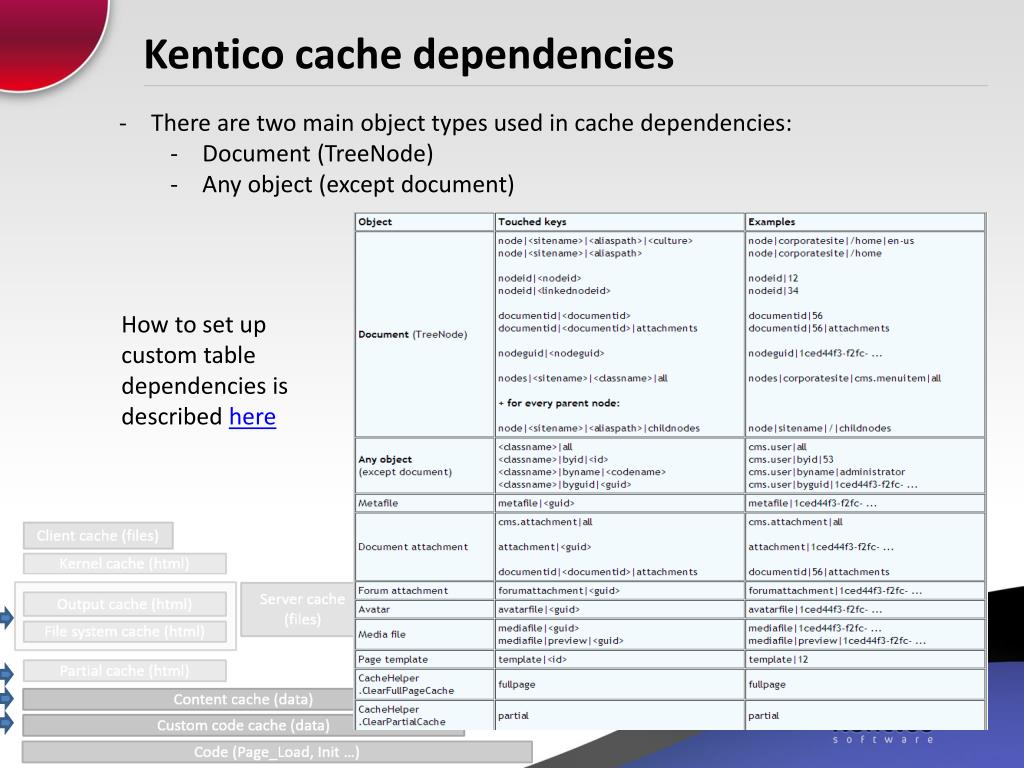Click the 'cms.user|all' example
The image size is (1024, 768).
click(777, 447)
